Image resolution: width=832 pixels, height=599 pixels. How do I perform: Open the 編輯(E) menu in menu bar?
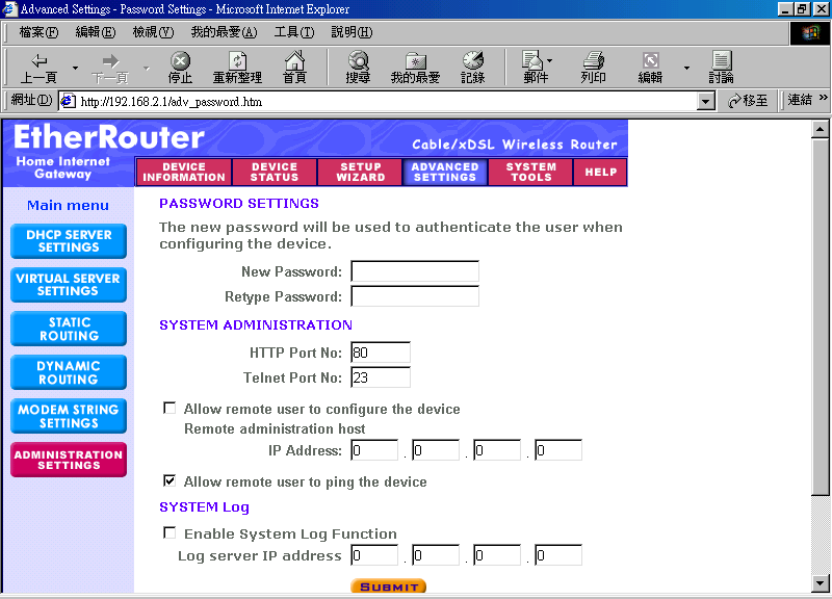point(96,32)
